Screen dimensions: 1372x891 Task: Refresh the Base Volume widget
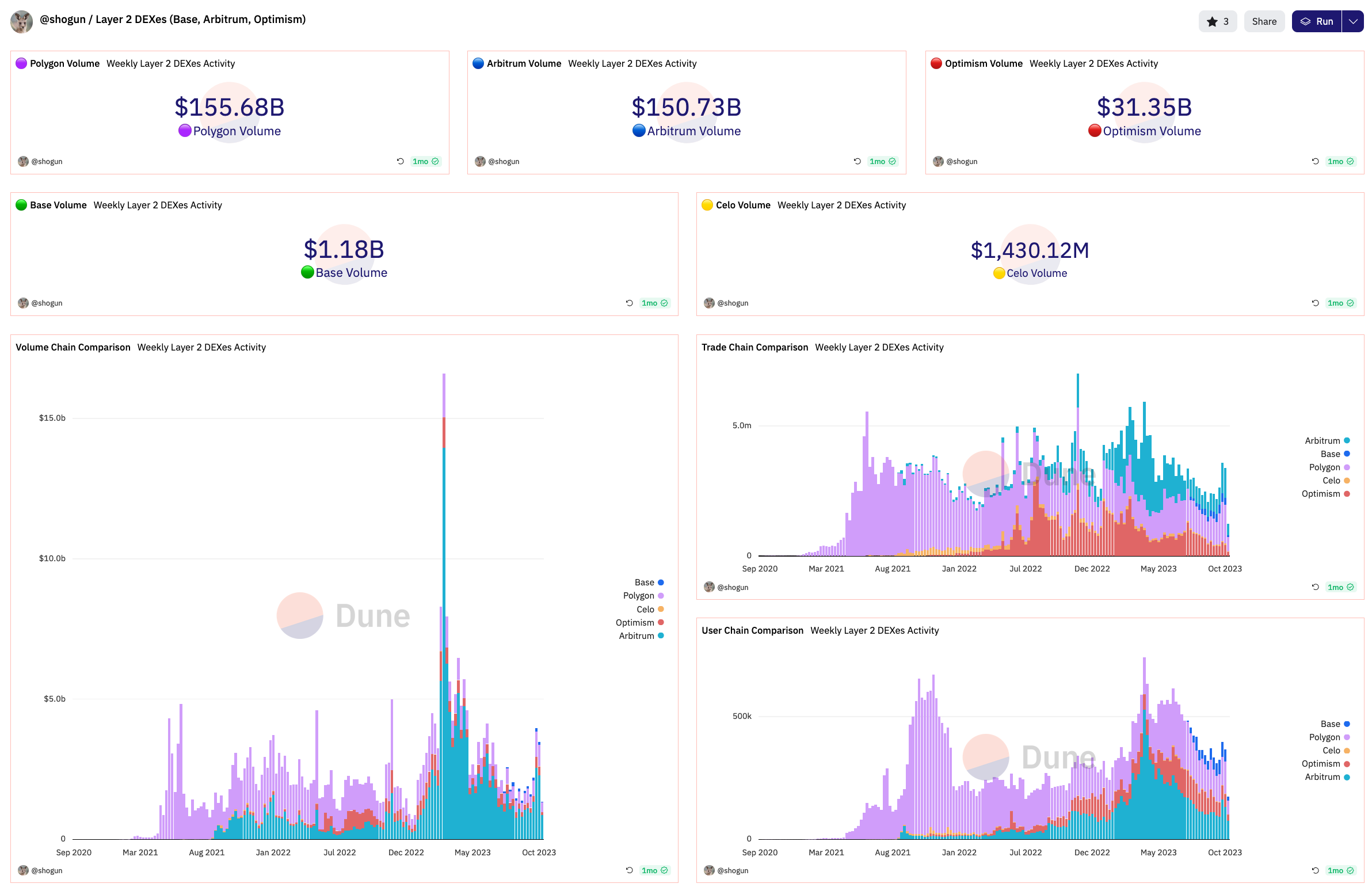point(629,303)
